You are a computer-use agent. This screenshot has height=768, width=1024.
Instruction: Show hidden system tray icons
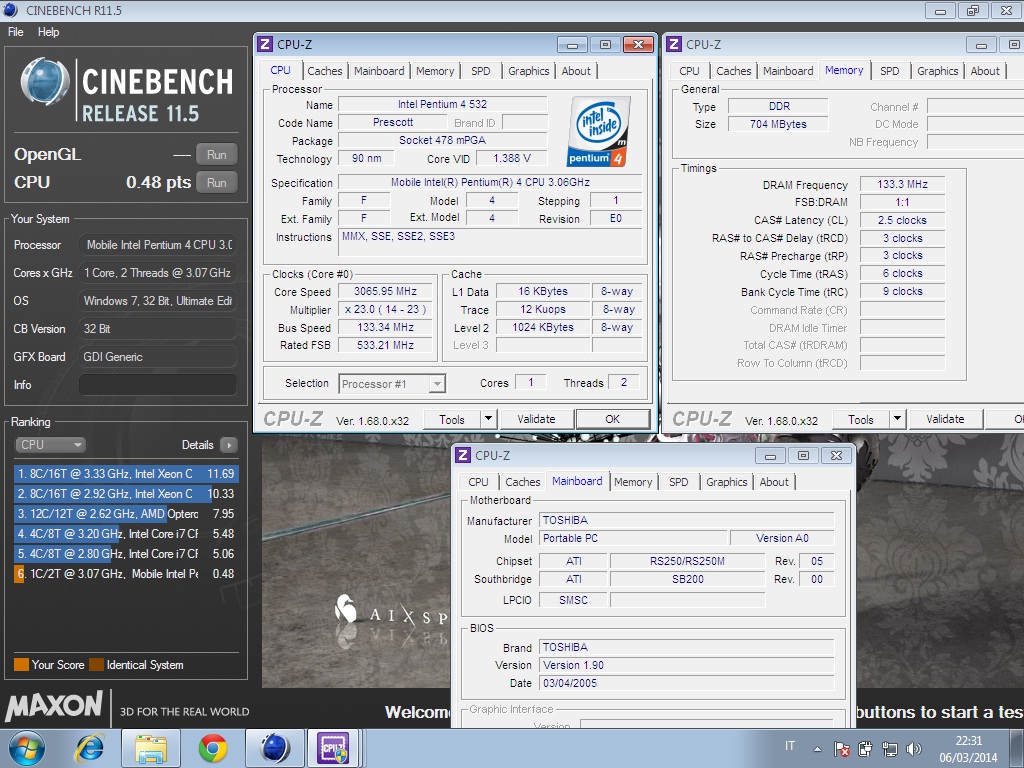point(817,748)
